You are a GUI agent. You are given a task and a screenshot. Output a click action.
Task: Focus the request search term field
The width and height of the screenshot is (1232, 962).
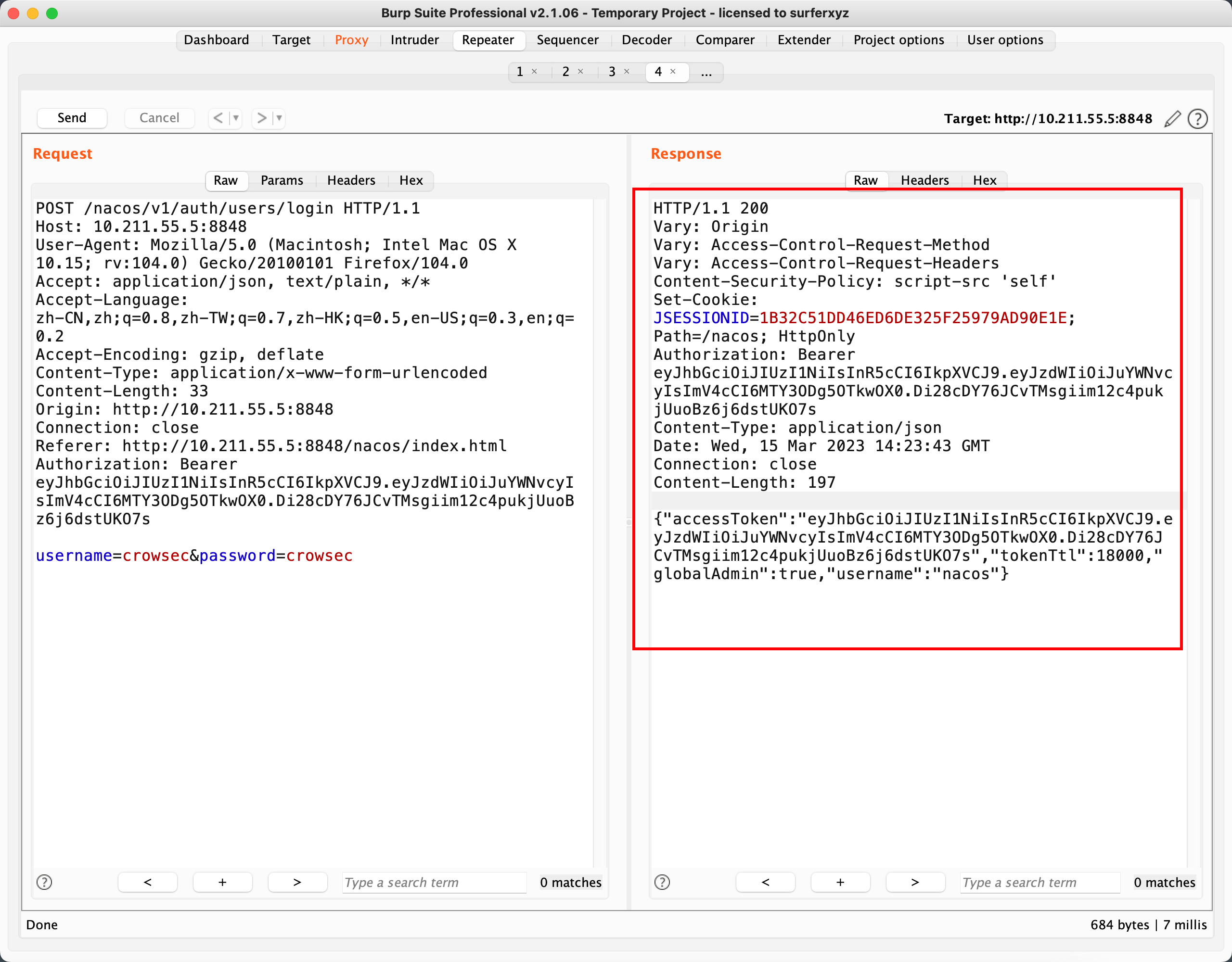pyautogui.click(x=435, y=883)
